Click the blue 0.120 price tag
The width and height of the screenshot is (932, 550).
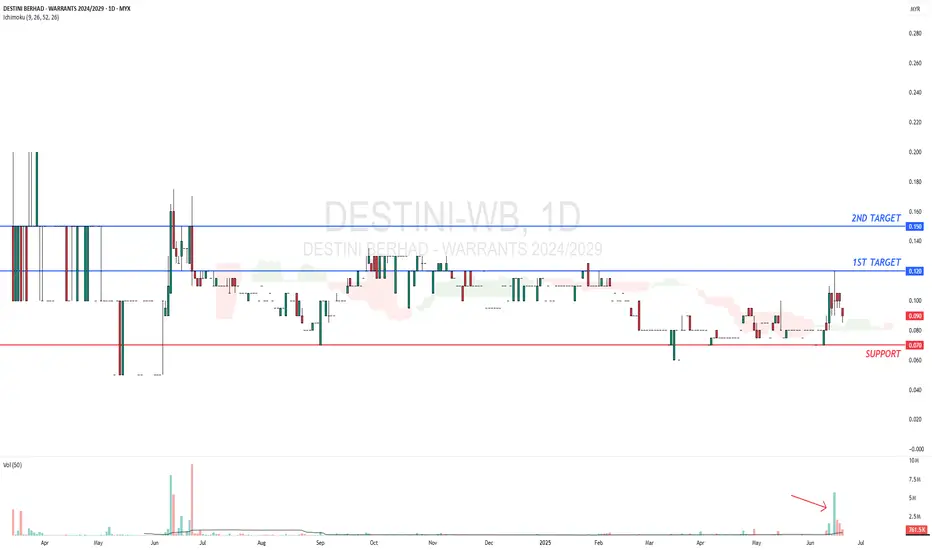[915, 271]
